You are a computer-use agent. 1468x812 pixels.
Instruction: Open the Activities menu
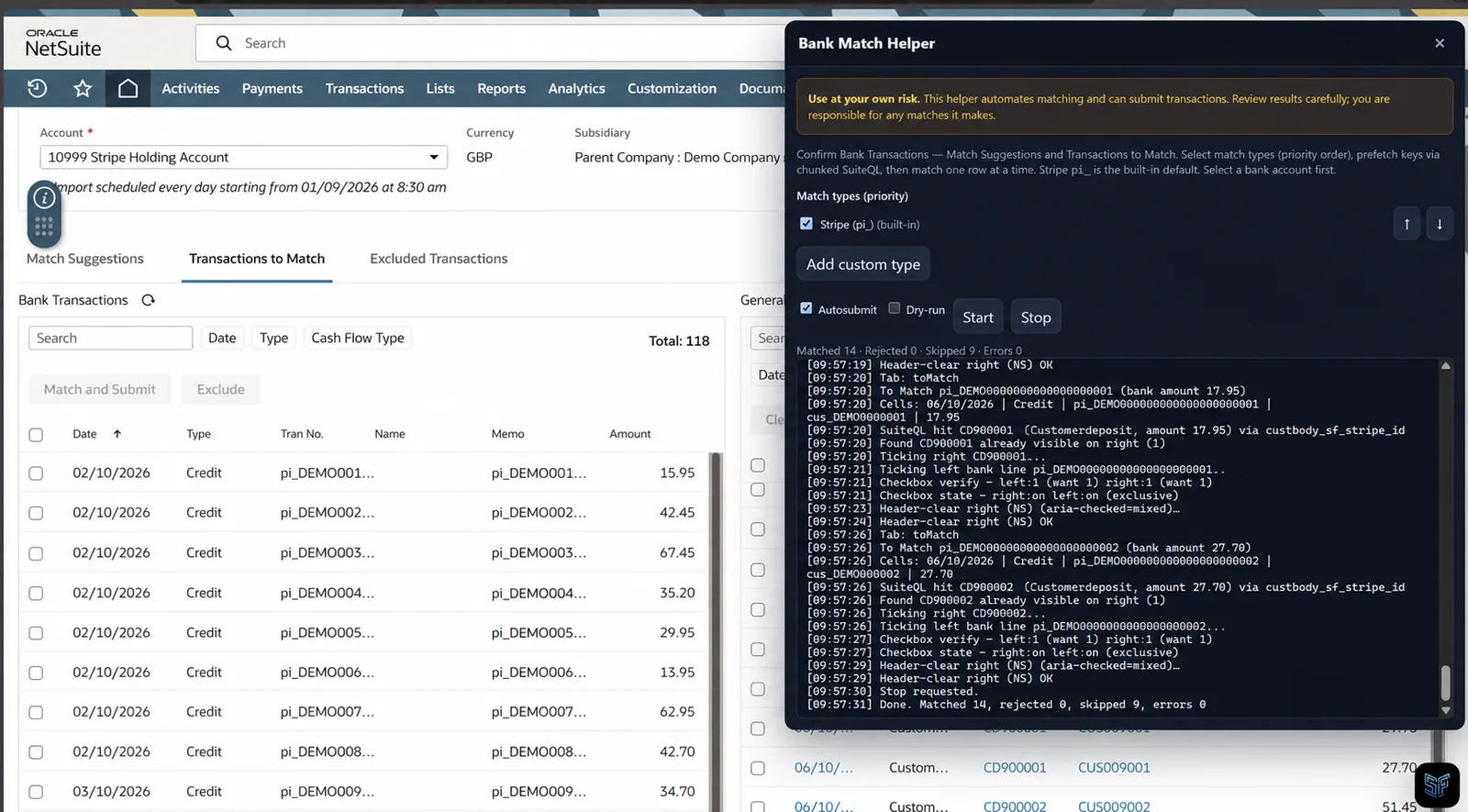pos(191,88)
